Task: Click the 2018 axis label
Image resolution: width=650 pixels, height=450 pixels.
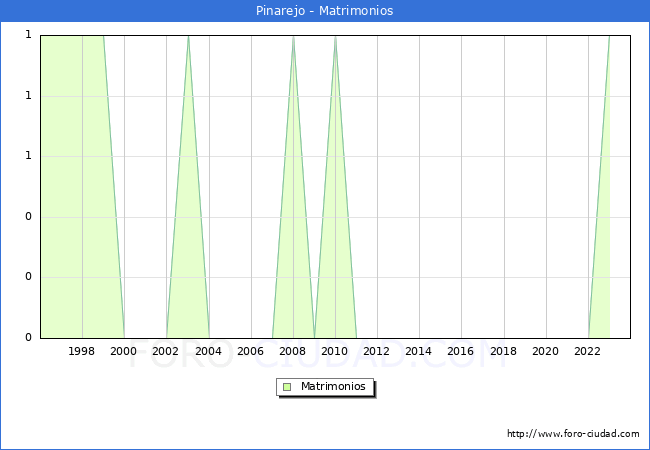Action: click(x=504, y=351)
